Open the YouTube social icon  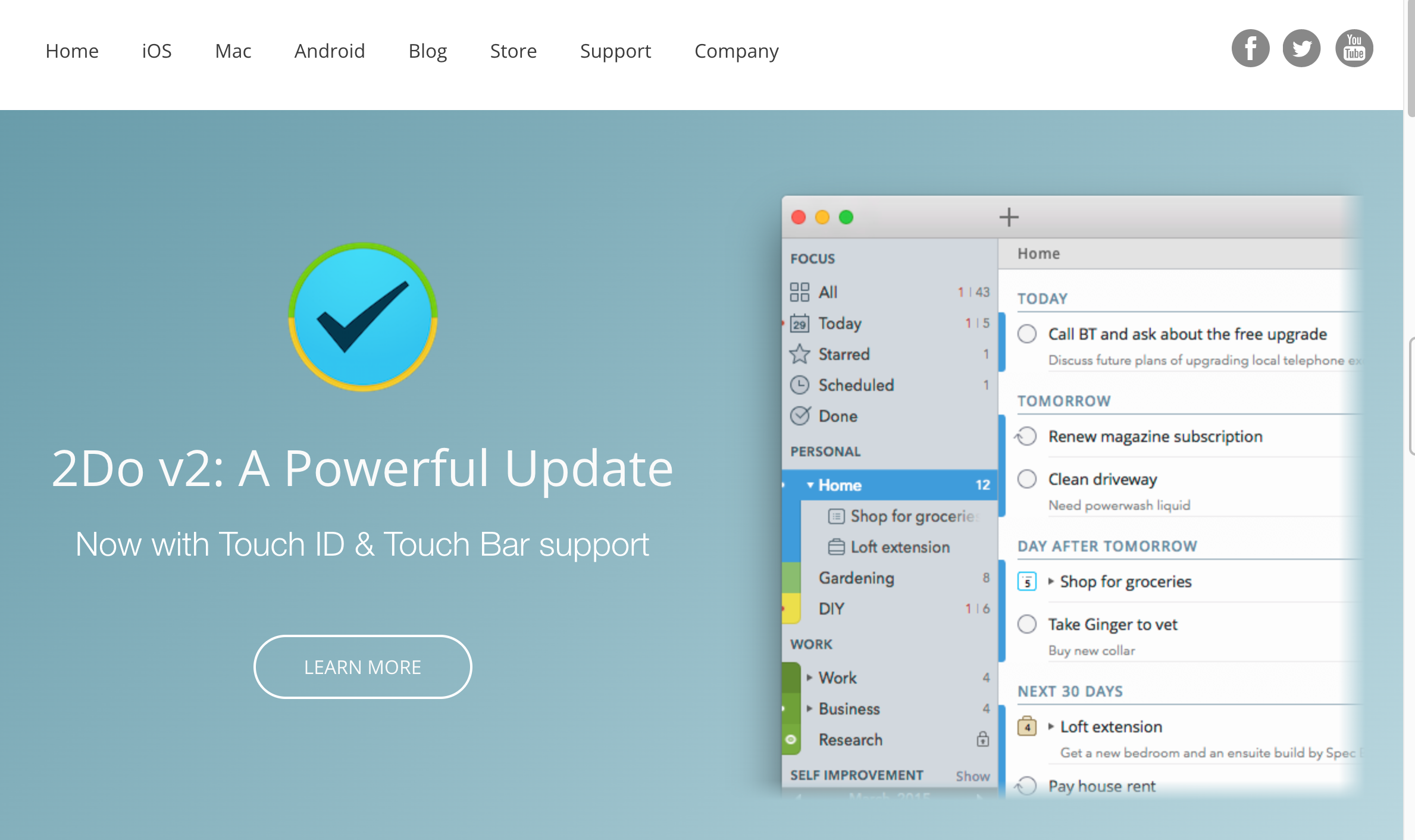pos(1354,48)
